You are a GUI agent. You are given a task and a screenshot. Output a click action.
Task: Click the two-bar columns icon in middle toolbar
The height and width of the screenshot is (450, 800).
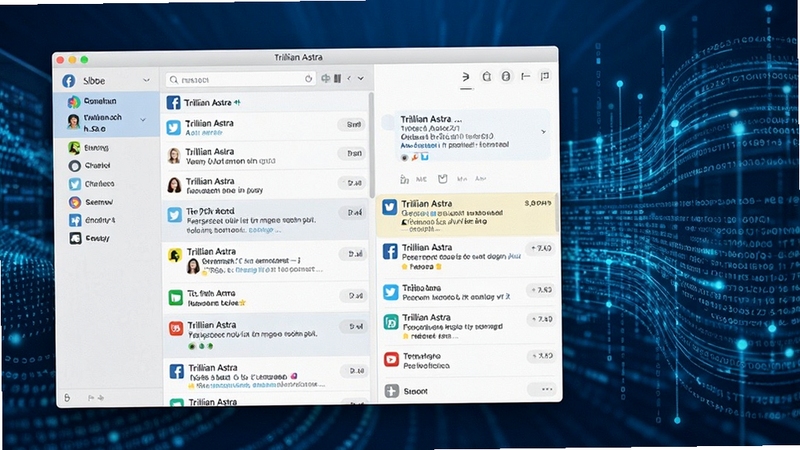click(337, 79)
